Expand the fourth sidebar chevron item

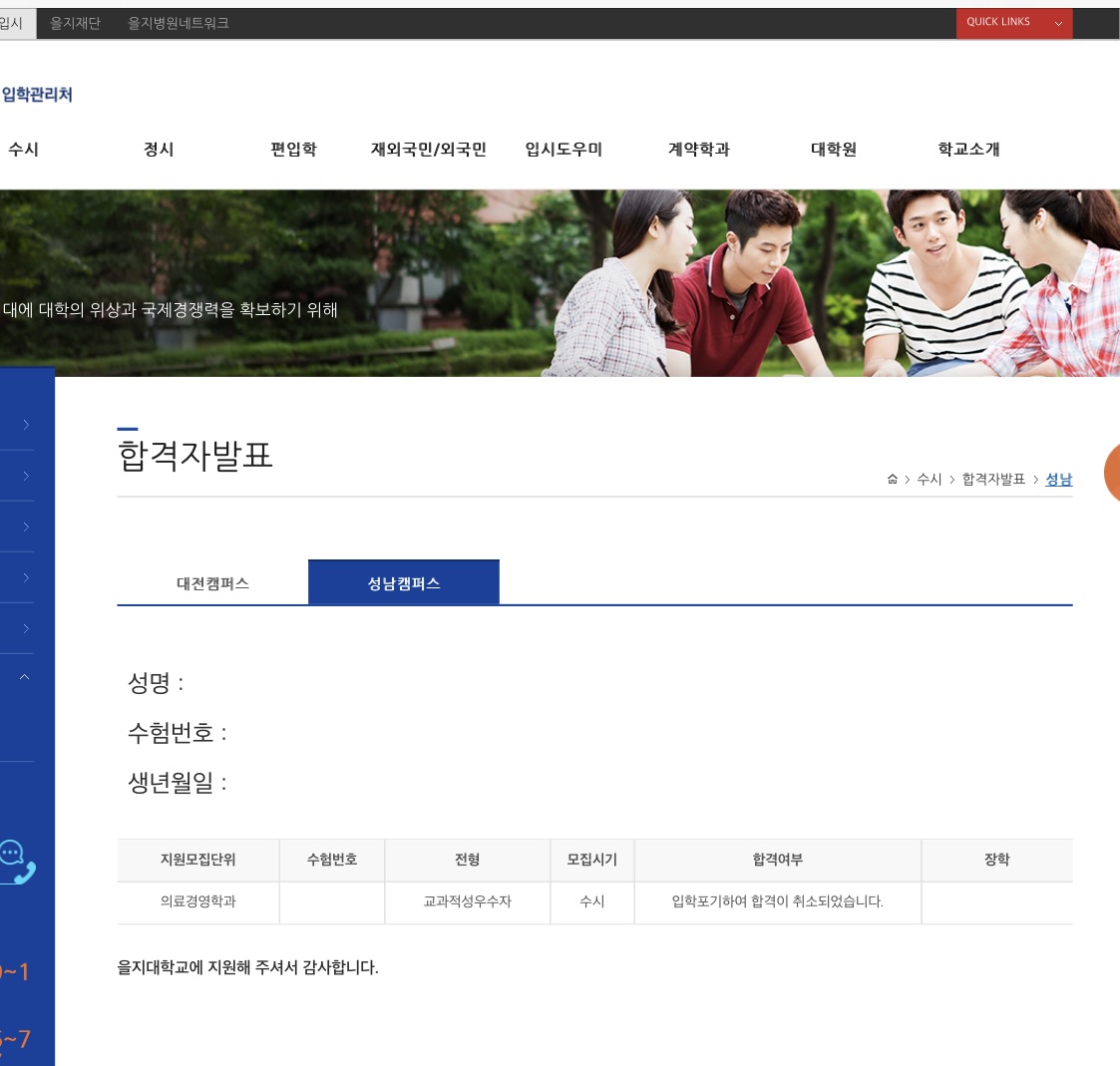pyautogui.click(x=26, y=577)
